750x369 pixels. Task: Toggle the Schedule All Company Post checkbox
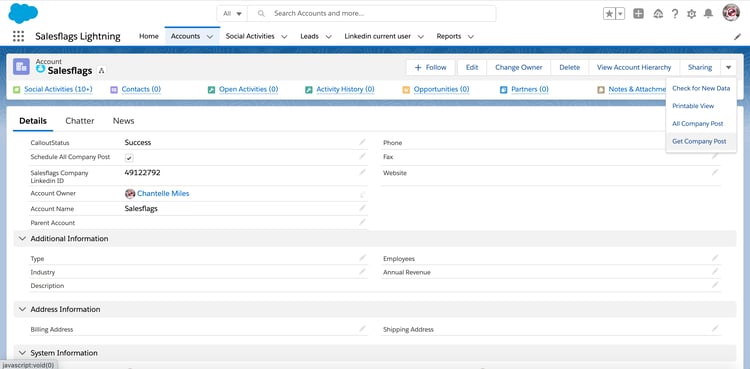(x=129, y=158)
